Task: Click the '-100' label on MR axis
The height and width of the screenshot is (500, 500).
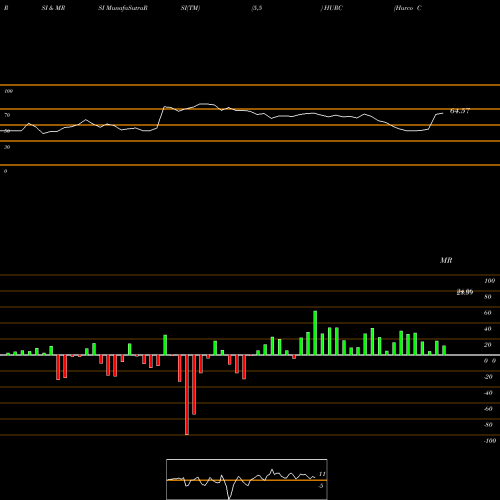Action: click(490, 441)
